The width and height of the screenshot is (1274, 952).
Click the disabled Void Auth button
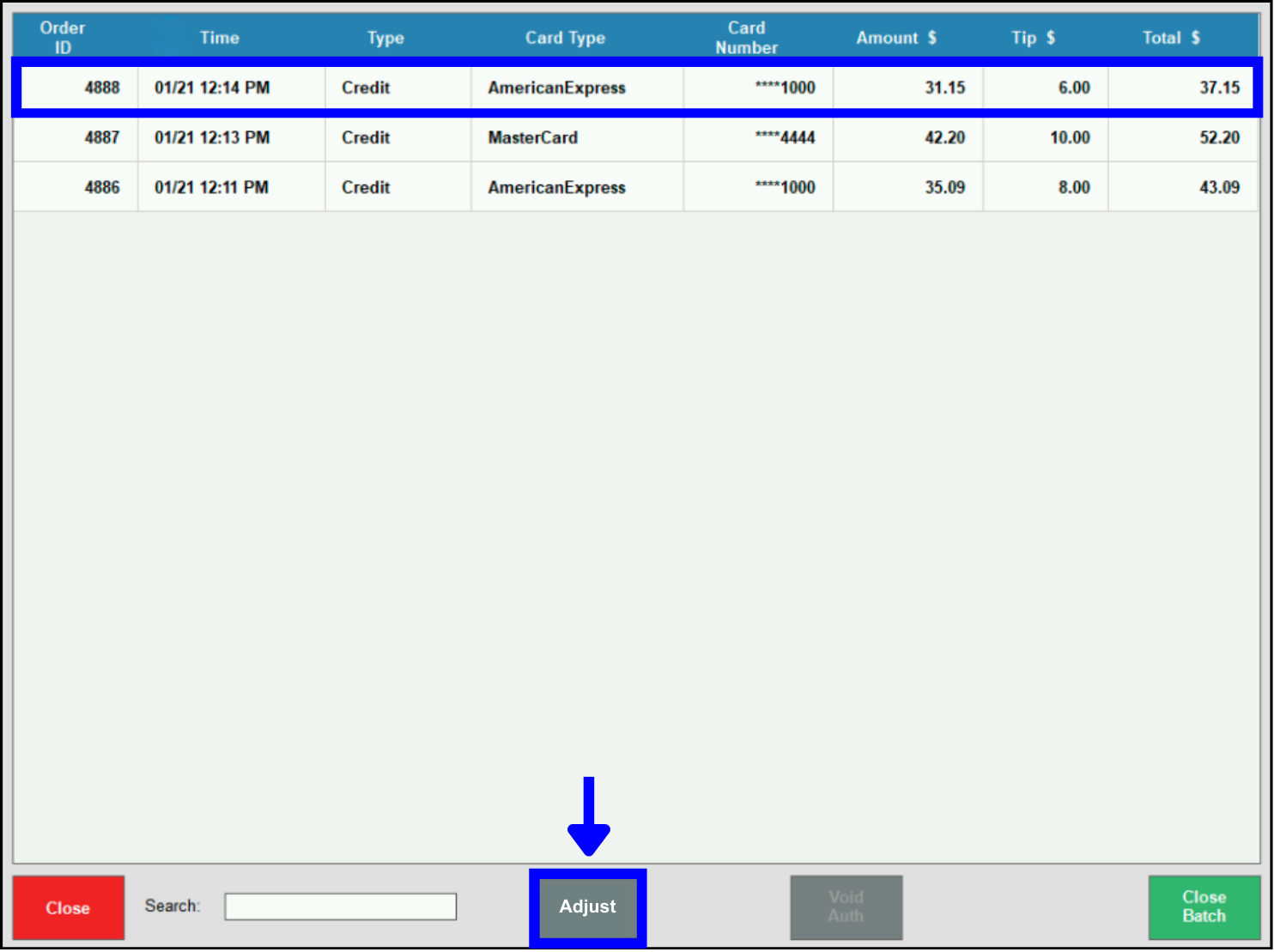846,907
